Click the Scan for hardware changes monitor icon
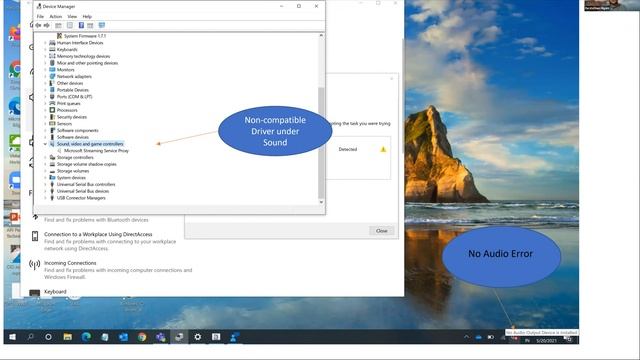Viewport: 640px width, 360px height. tap(102, 25)
